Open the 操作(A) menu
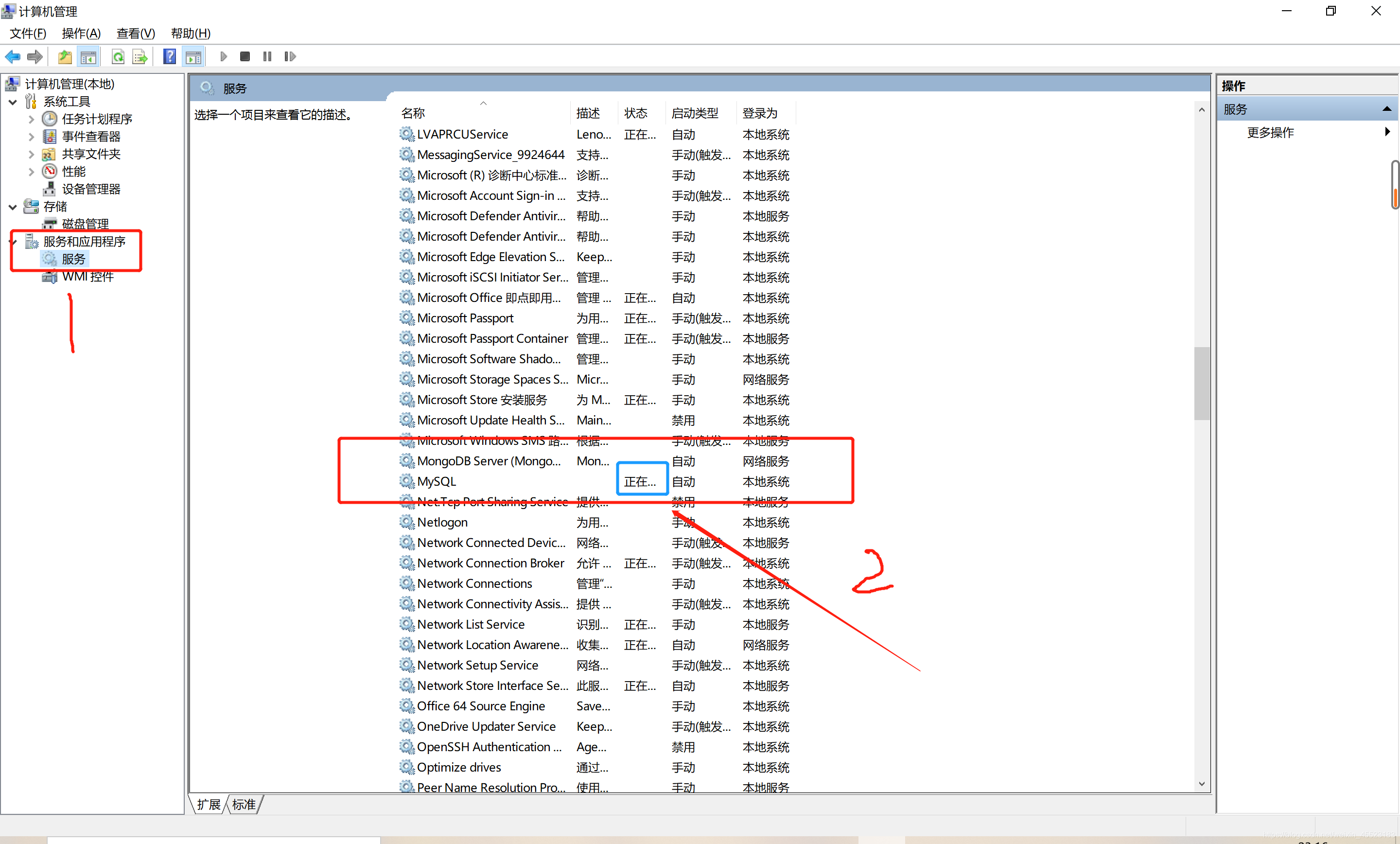Viewport: 1400px width, 844px height. coord(81,34)
